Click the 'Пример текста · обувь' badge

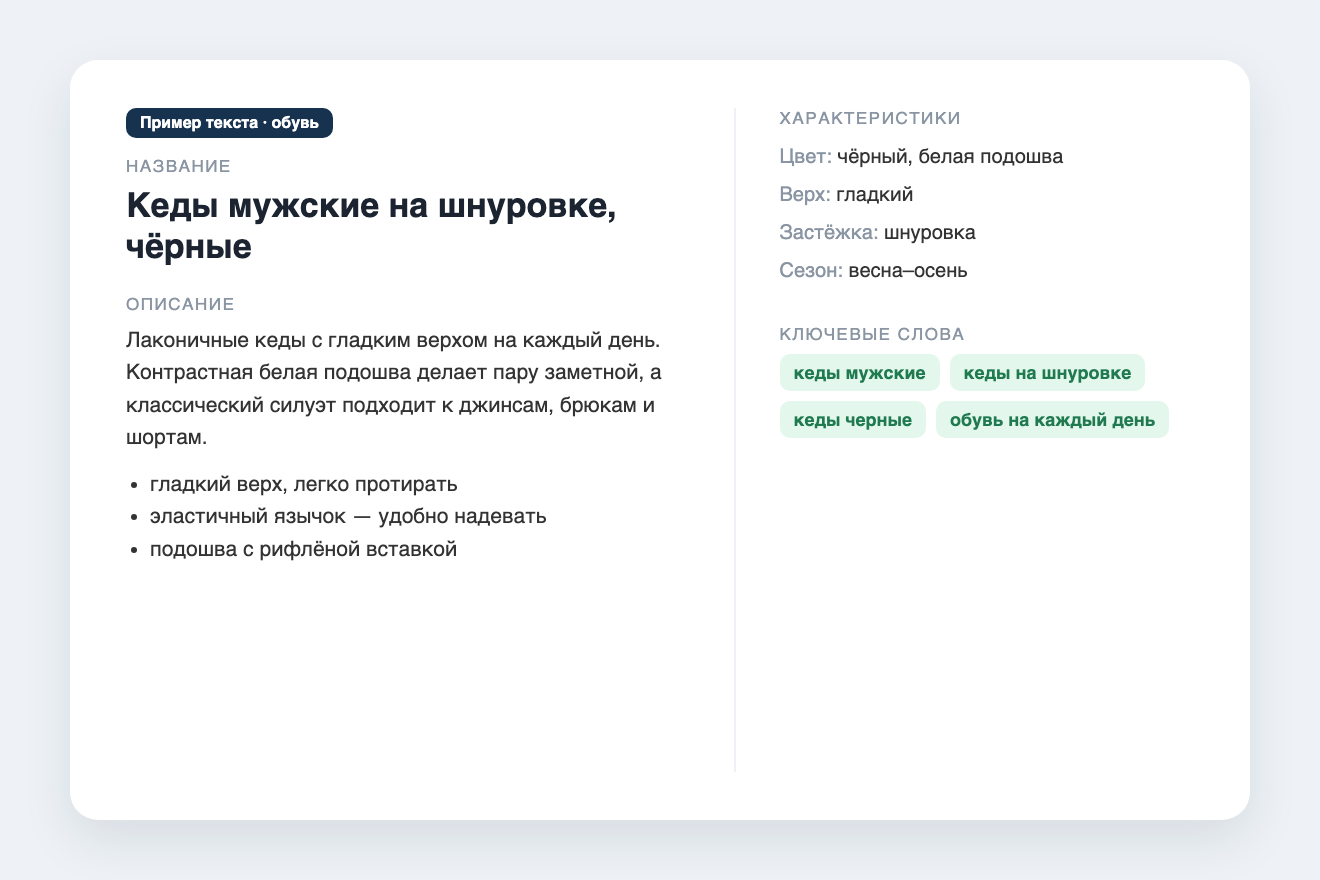[229, 123]
